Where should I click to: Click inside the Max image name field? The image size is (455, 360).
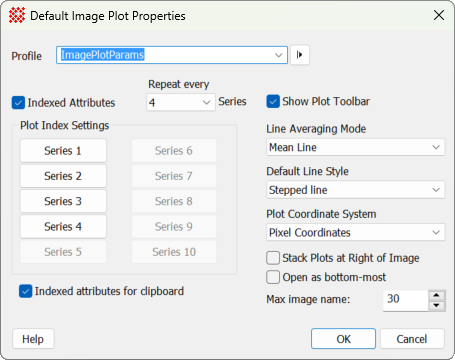(x=406, y=300)
